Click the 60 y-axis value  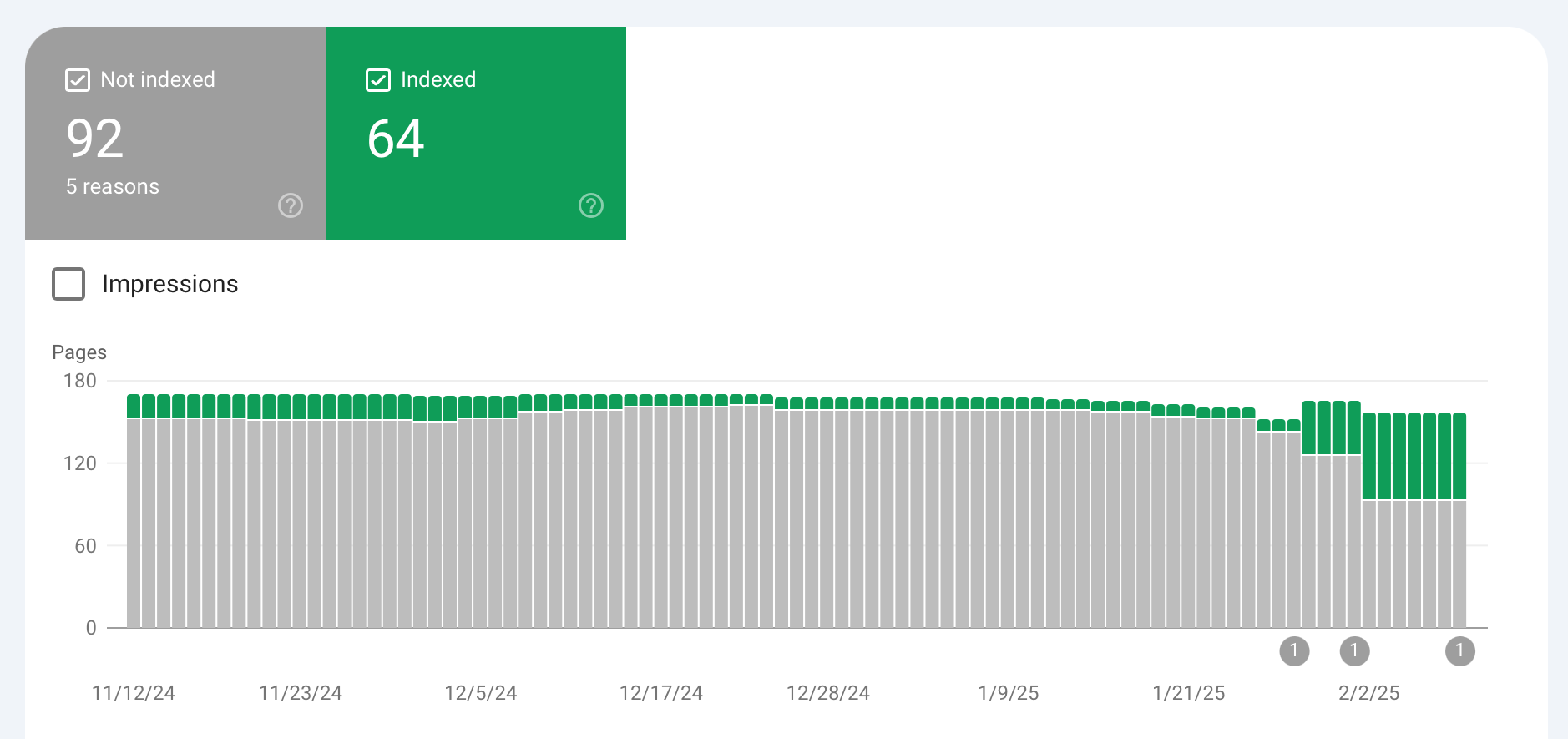(x=85, y=546)
